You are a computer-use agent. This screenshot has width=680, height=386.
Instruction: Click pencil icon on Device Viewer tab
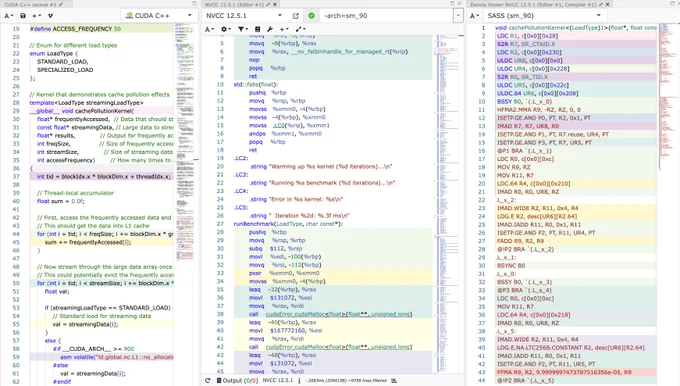[602, 4]
